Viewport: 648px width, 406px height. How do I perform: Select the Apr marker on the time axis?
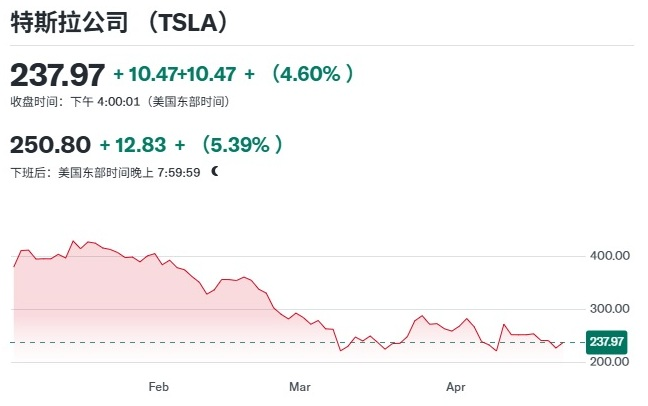pyautogui.click(x=456, y=385)
